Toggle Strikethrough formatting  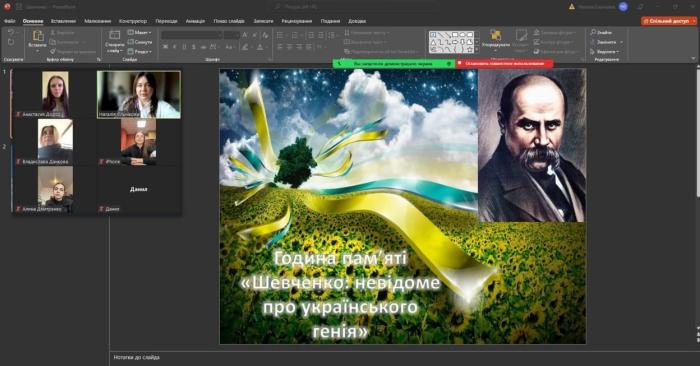[x=203, y=47]
